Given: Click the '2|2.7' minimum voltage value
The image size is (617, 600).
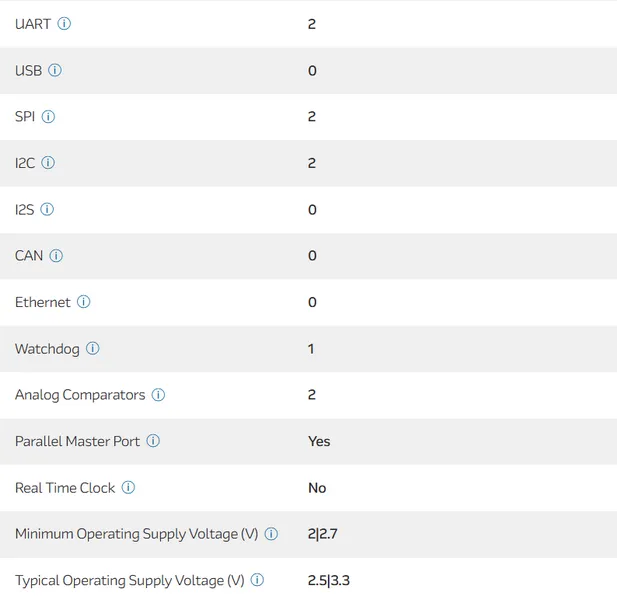Looking at the screenshot, I should [x=323, y=534].
